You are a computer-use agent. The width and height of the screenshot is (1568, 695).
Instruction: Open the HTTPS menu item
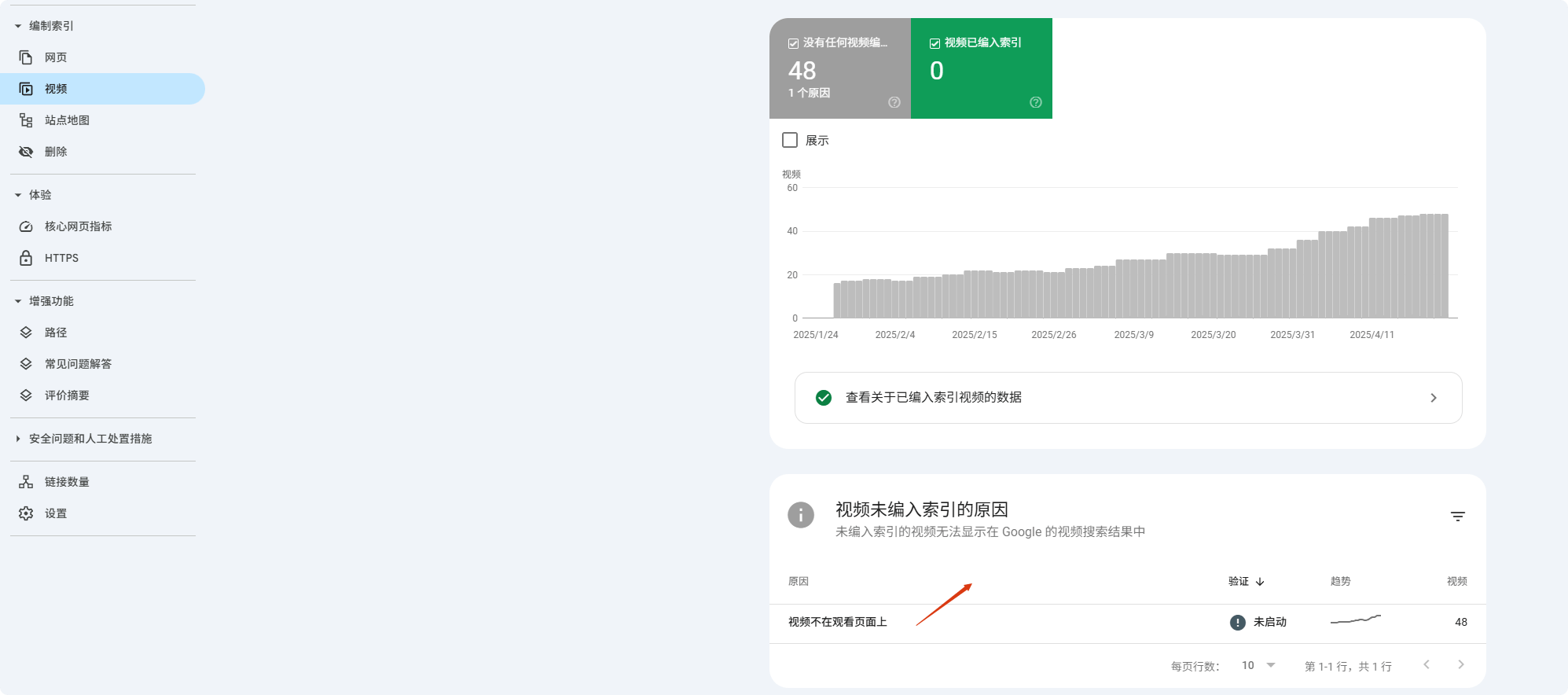(102, 258)
